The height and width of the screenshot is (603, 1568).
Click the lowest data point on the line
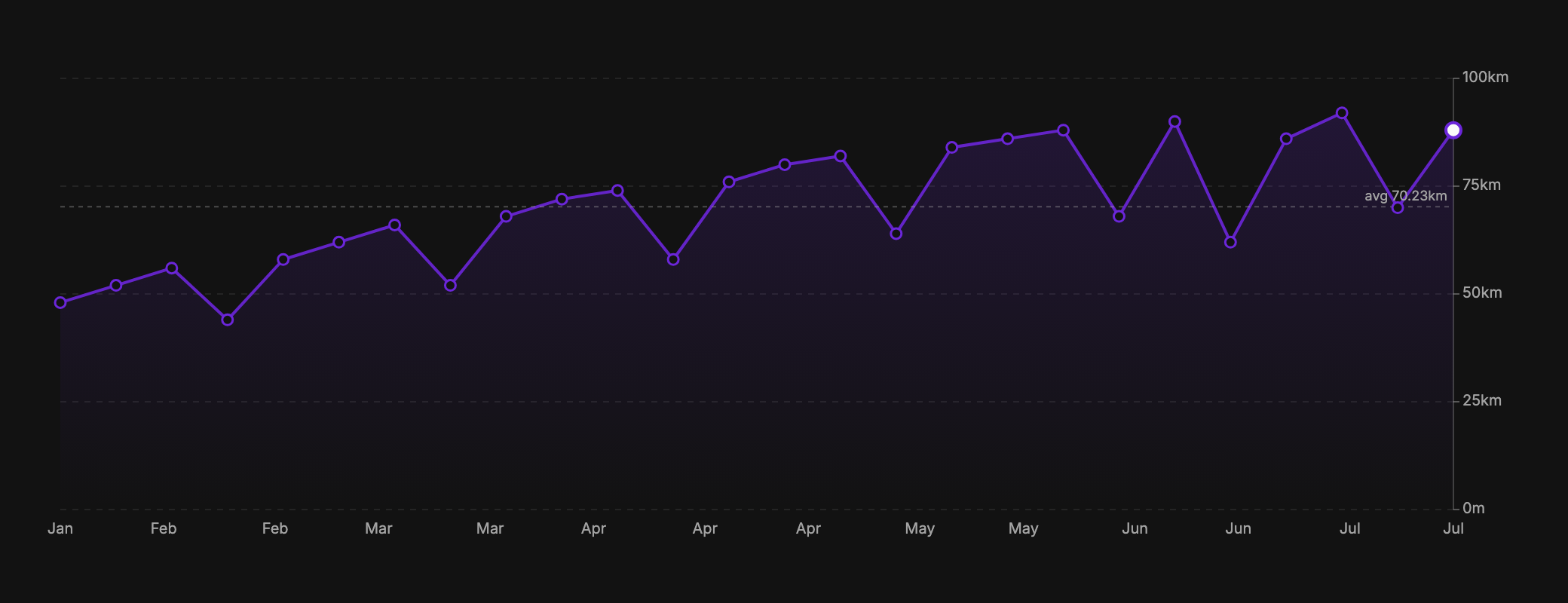pyautogui.click(x=228, y=320)
